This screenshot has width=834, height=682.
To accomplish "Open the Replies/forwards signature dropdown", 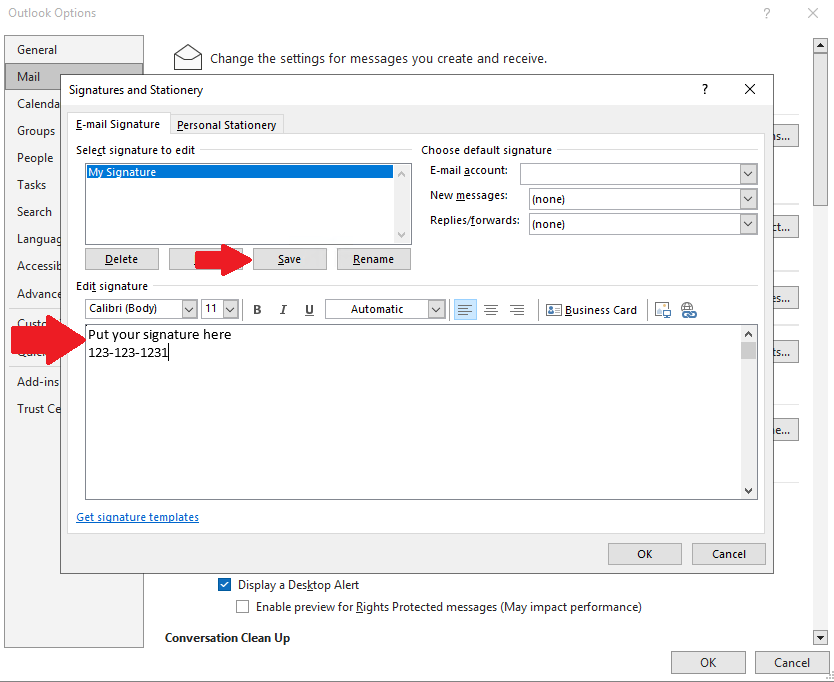I will tap(748, 224).
